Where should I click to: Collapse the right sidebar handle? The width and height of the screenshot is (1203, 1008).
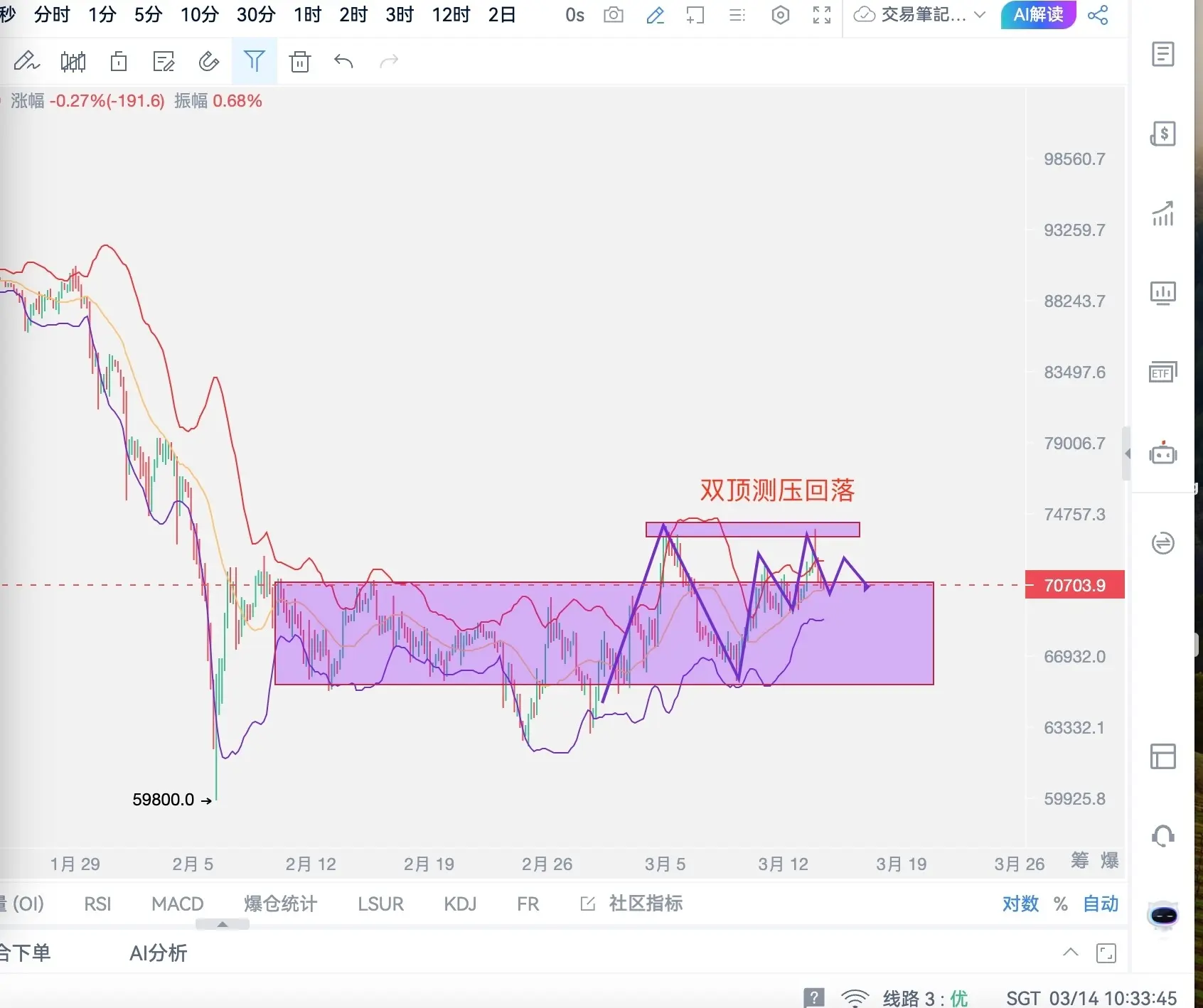click(x=1126, y=454)
